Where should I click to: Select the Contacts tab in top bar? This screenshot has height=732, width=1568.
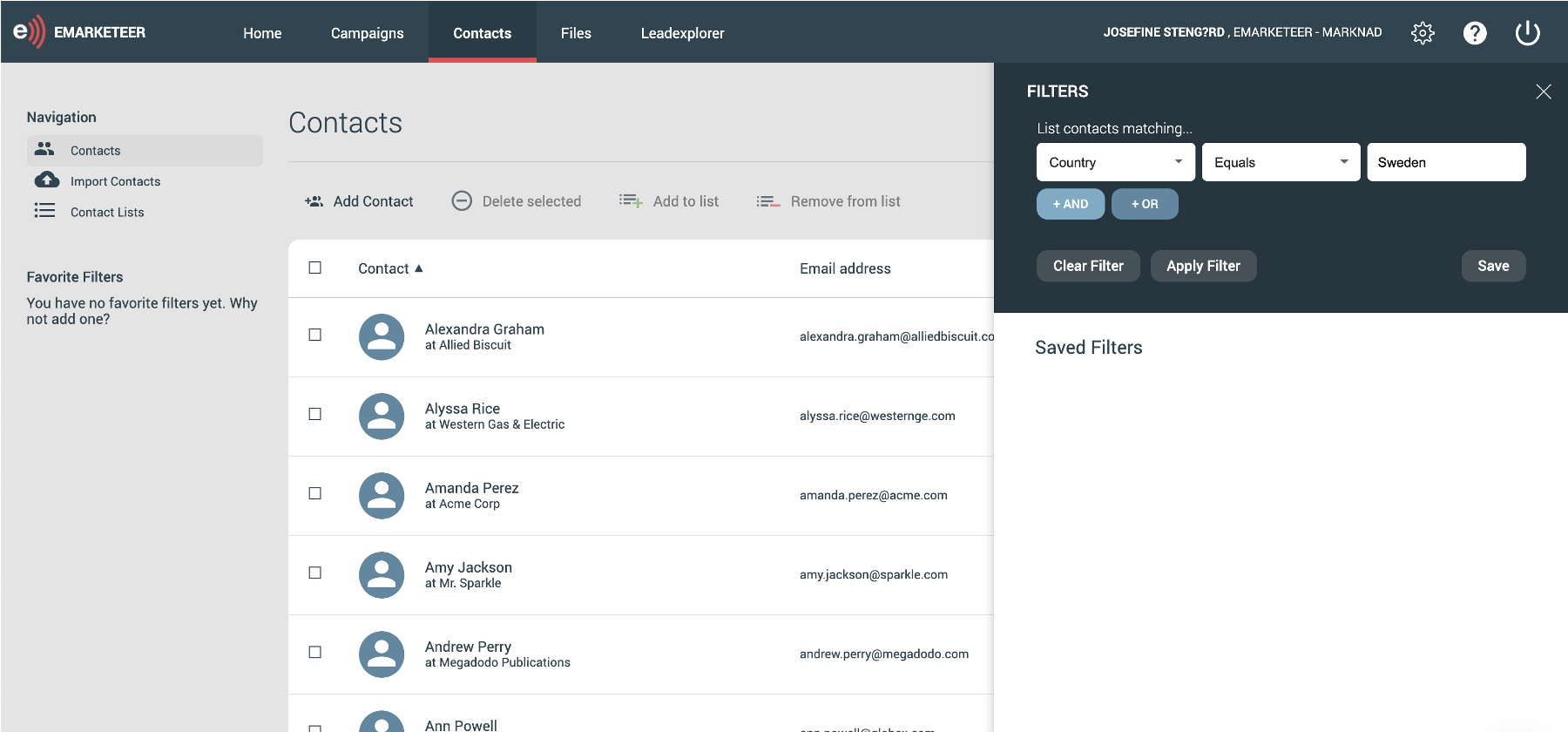click(482, 33)
